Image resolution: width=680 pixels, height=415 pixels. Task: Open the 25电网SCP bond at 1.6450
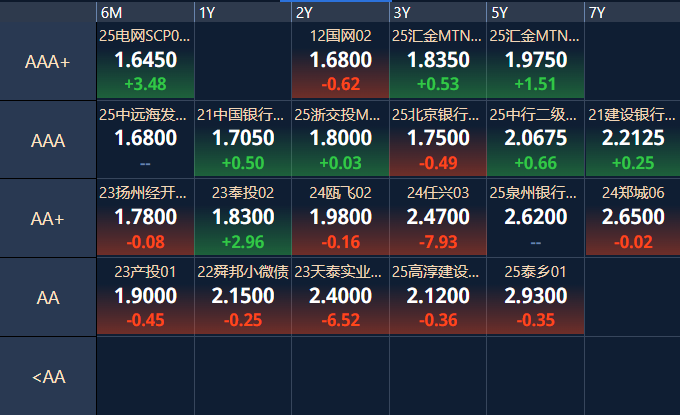(145, 61)
